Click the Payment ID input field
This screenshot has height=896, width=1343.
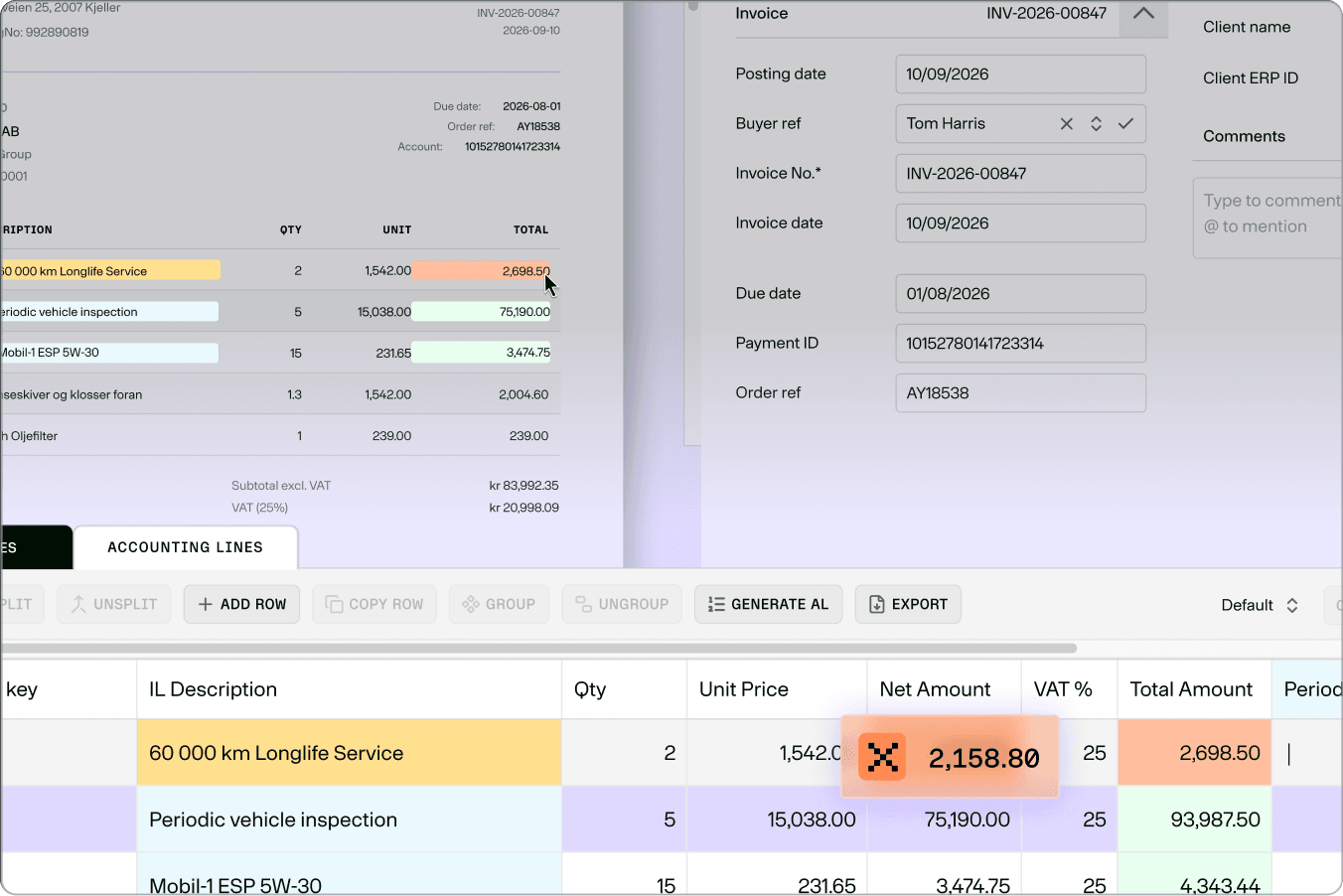(x=1020, y=344)
